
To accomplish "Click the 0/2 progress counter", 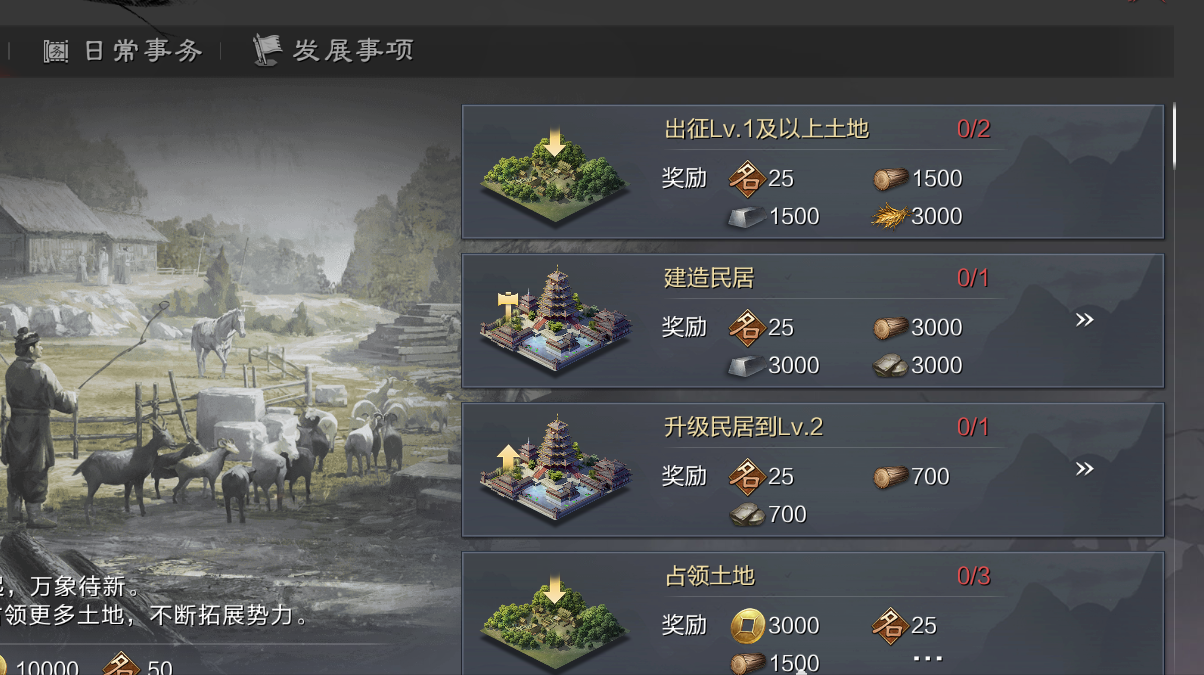I will [x=973, y=129].
